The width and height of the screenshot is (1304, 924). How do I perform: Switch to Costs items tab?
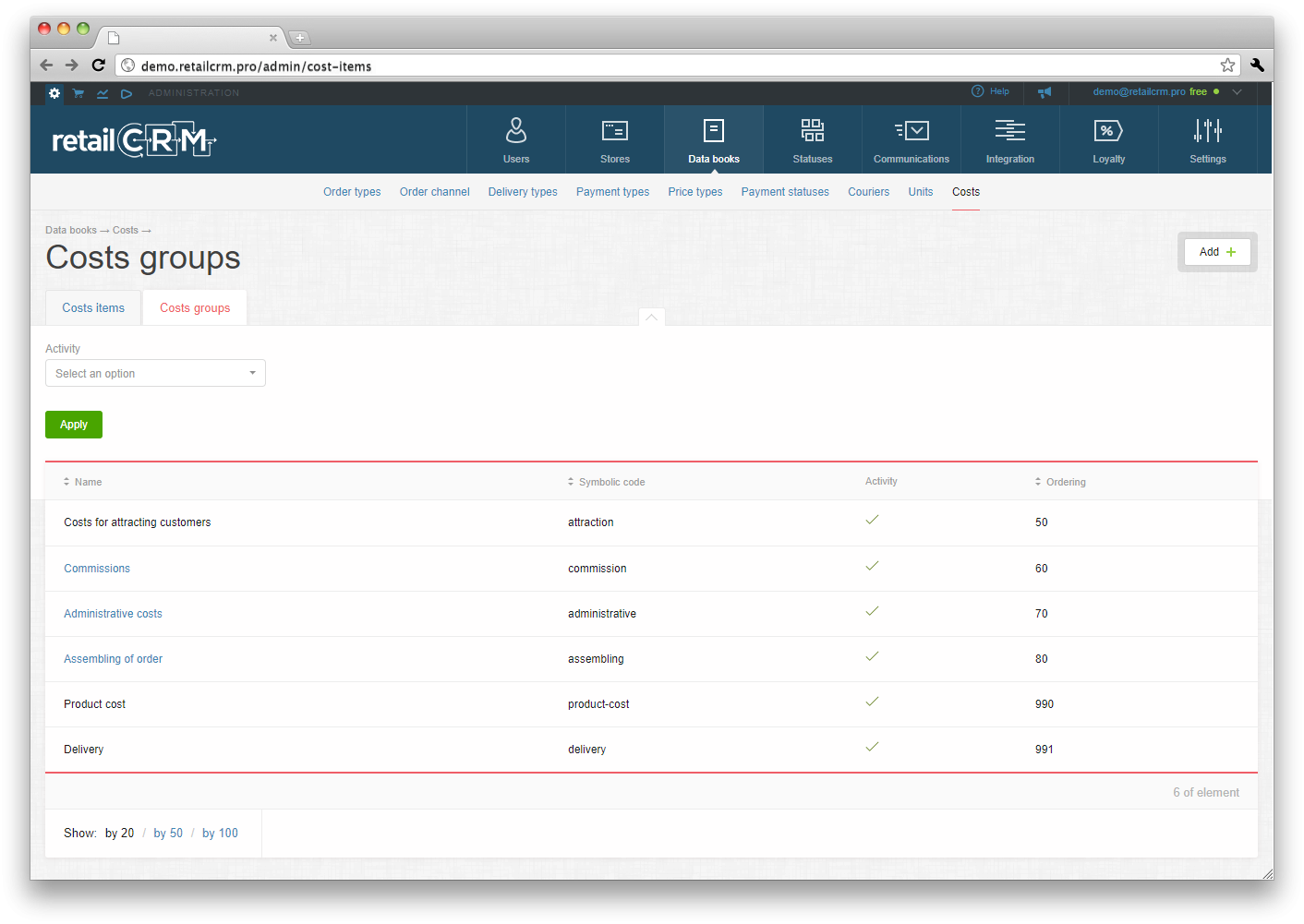click(x=93, y=308)
